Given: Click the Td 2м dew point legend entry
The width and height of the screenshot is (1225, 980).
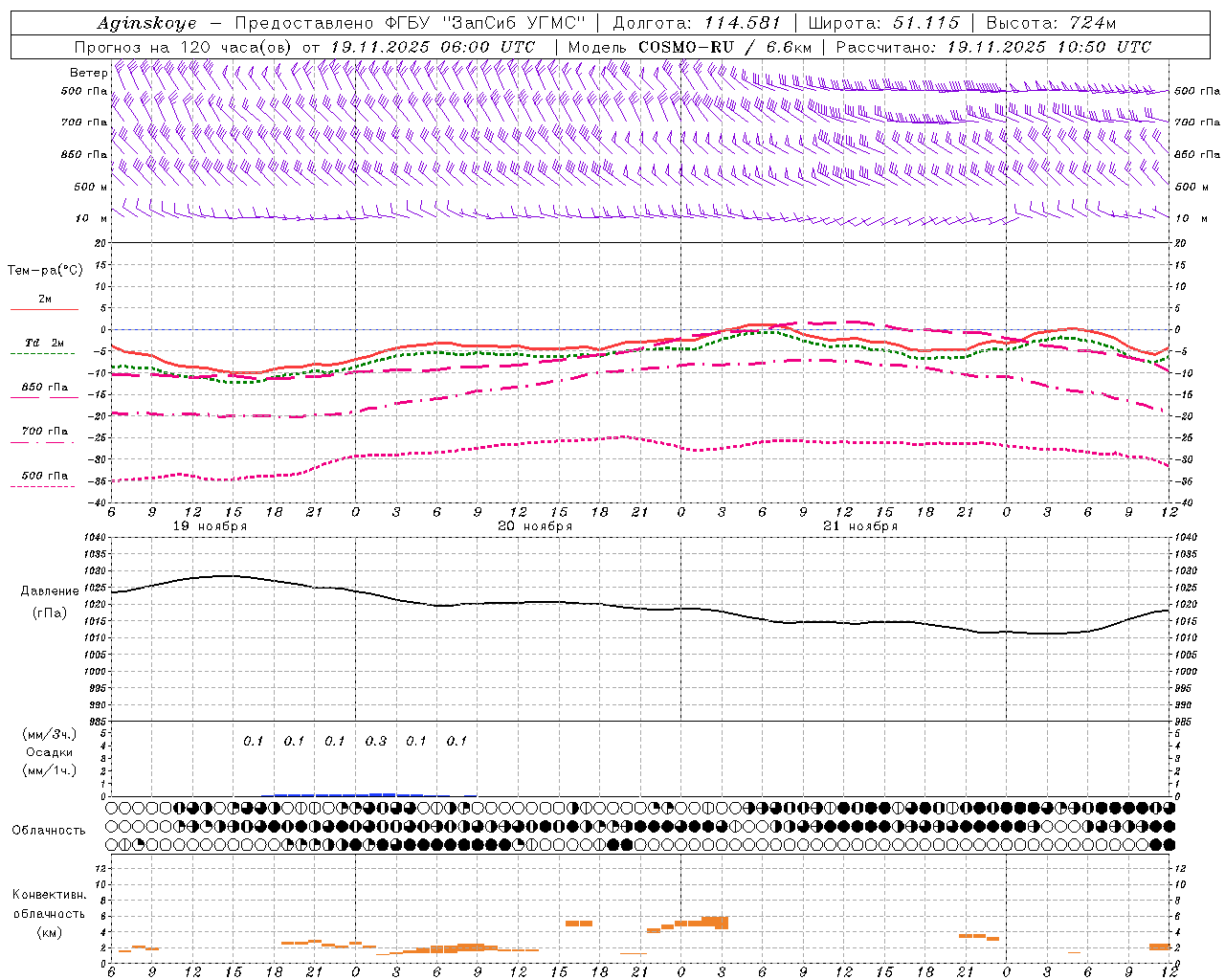Looking at the screenshot, I should pyautogui.click(x=44, y=343).
